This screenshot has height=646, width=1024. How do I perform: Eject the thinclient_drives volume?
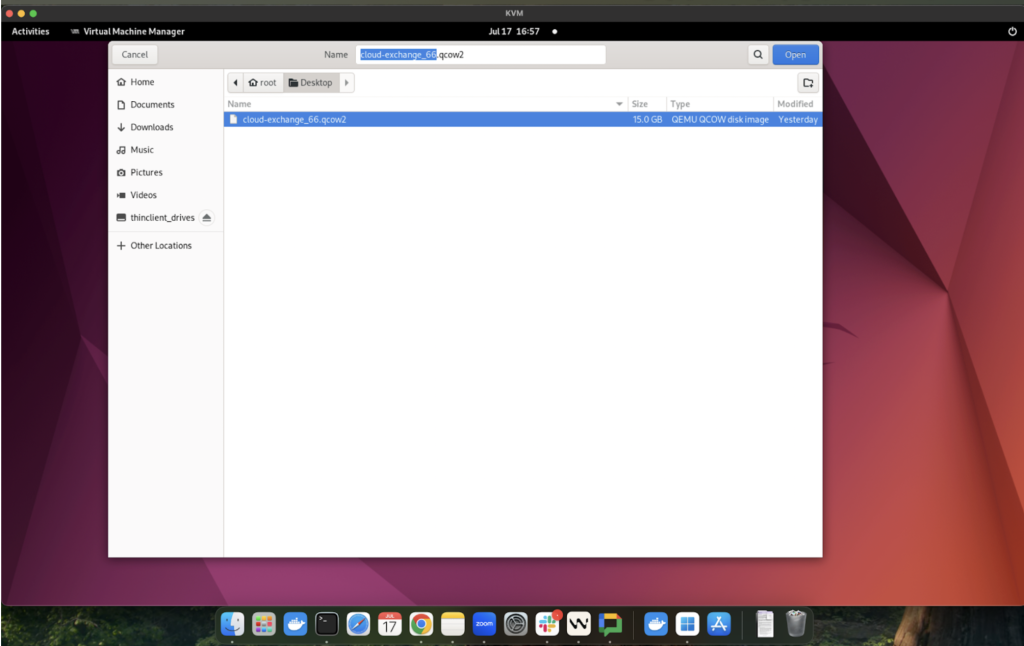pyautogui.click(x=206, y=218)
